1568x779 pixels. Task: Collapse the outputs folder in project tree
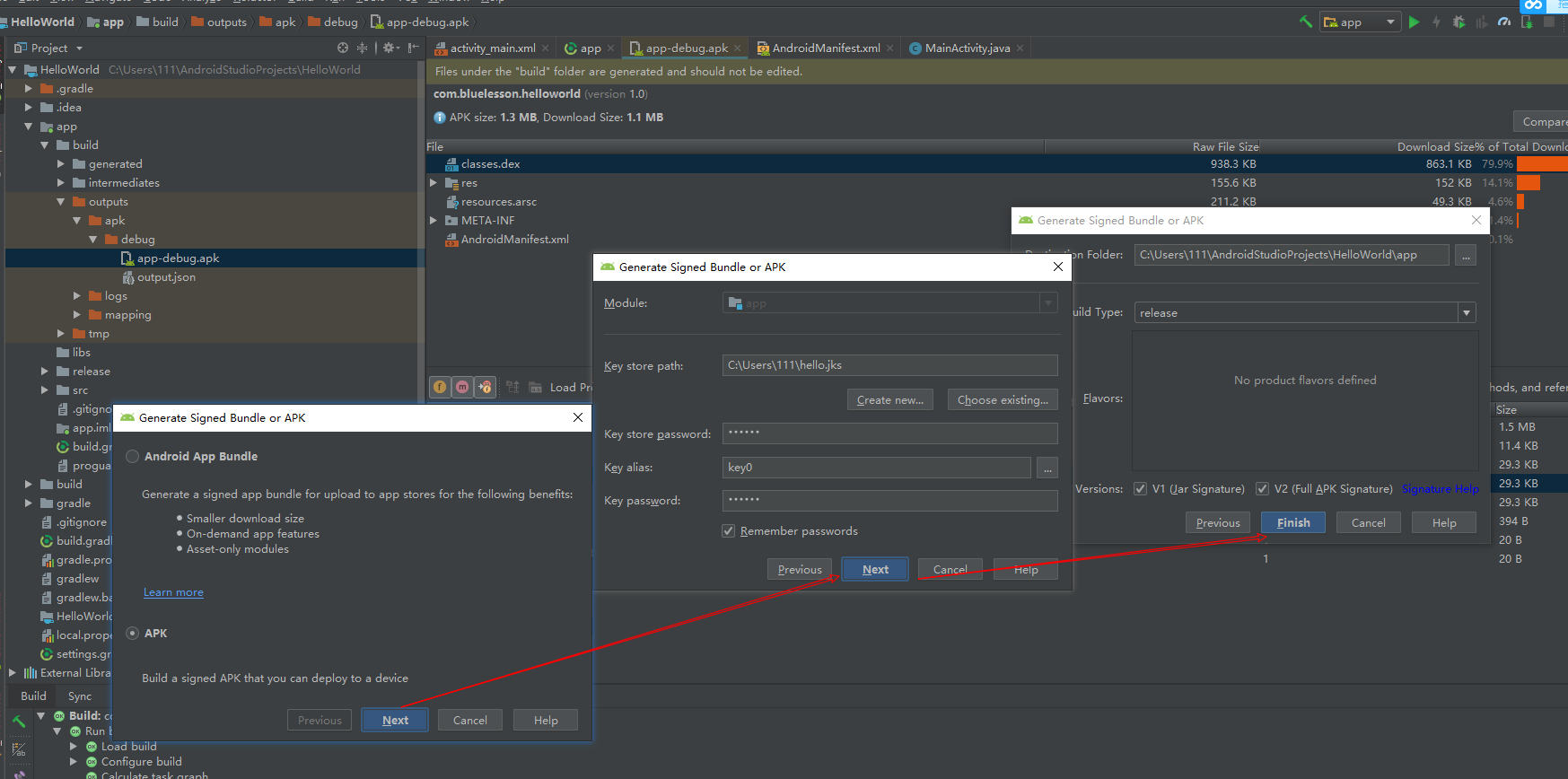tap(61, 202)
